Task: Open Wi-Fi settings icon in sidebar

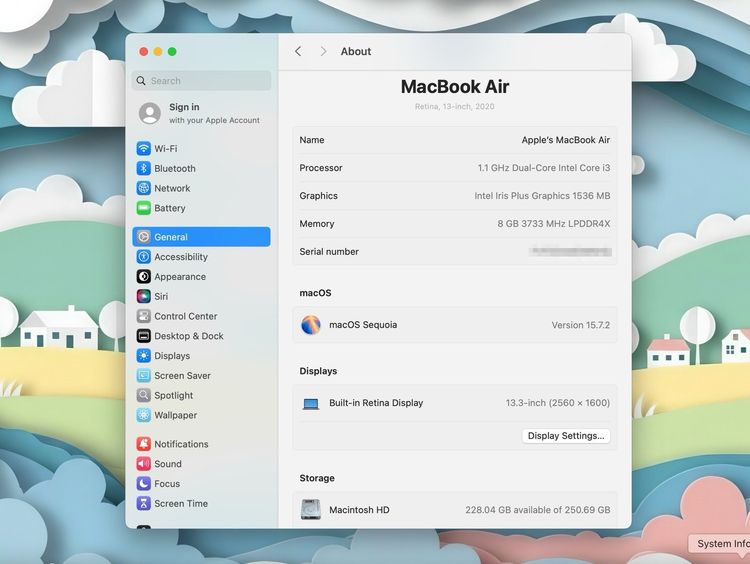Action: point(143,148)
